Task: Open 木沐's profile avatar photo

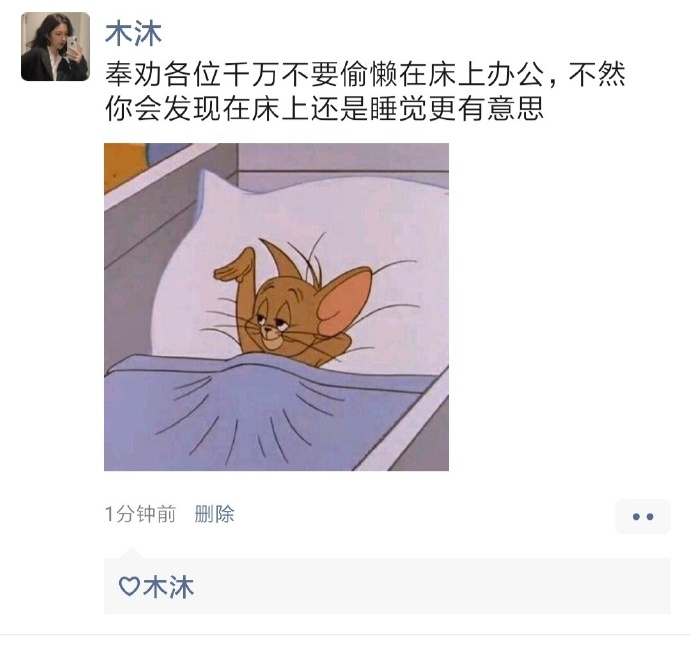Action: click(55, 47)
